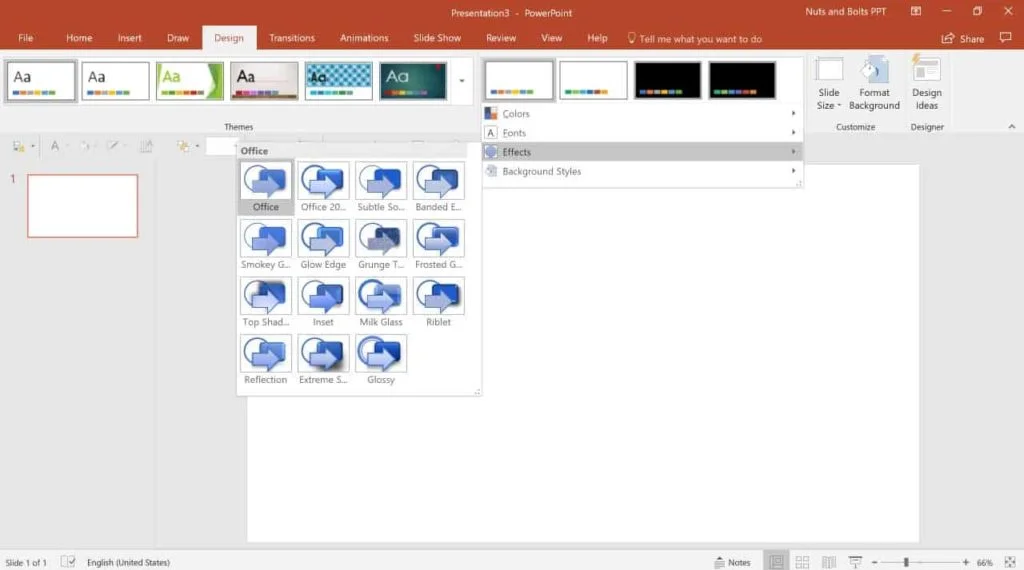
Task: Start Slide Show from status bar
Action: pyautogui.click(x=855, y=562)
